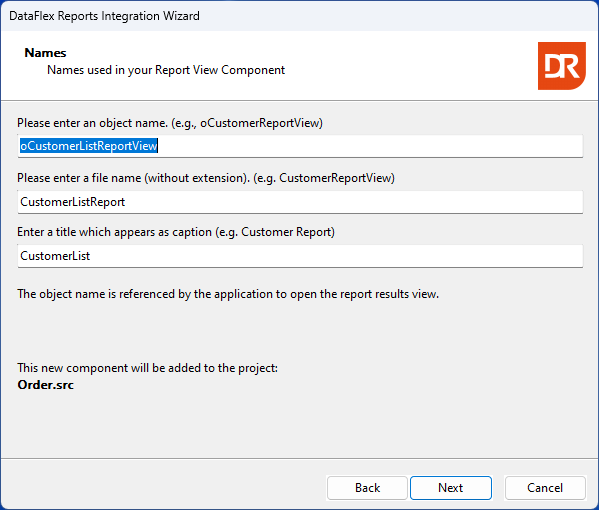Select the CustomerList caption title field

(300, 256)
